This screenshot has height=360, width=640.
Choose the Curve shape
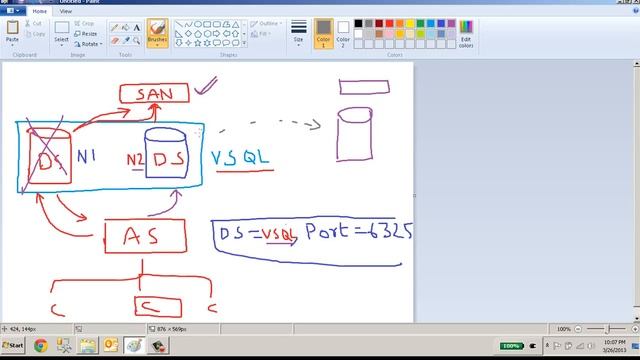point(188,24)
